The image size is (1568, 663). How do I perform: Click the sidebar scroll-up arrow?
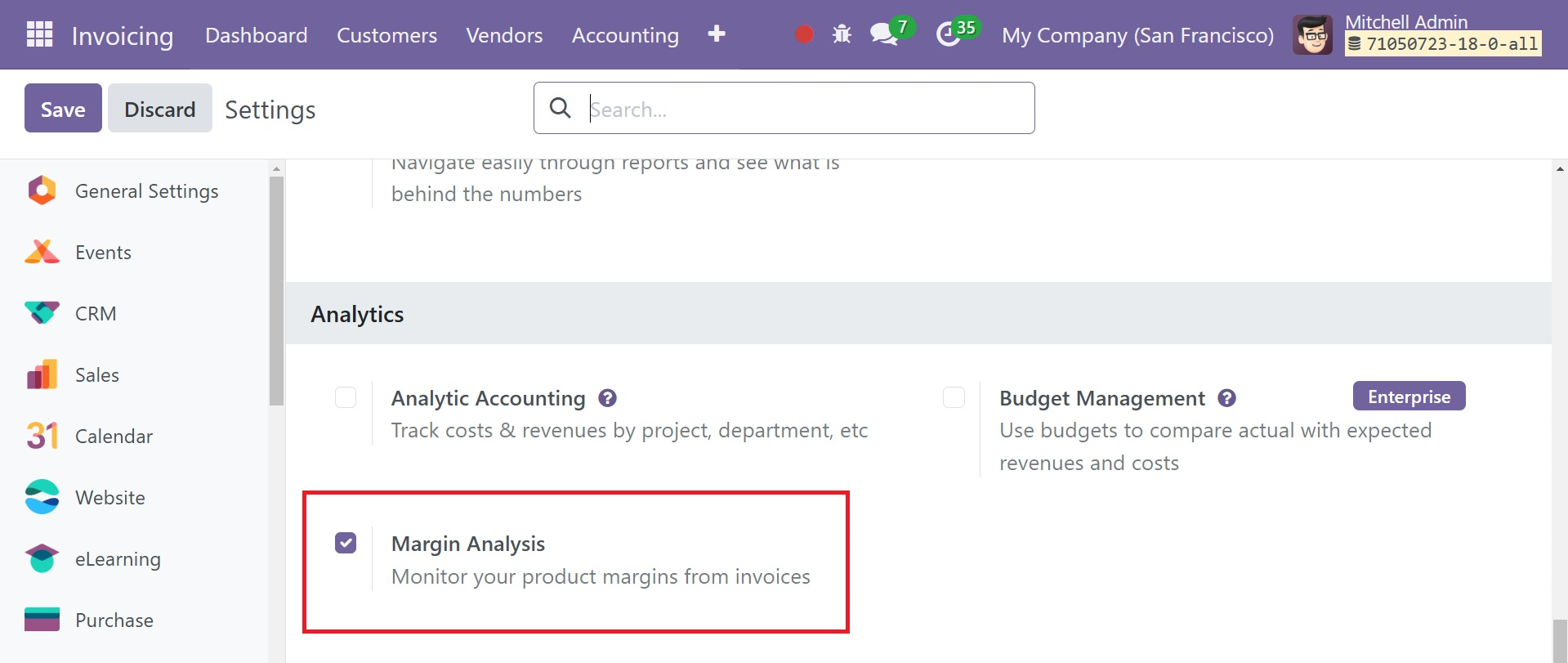[x=276, y=168]
